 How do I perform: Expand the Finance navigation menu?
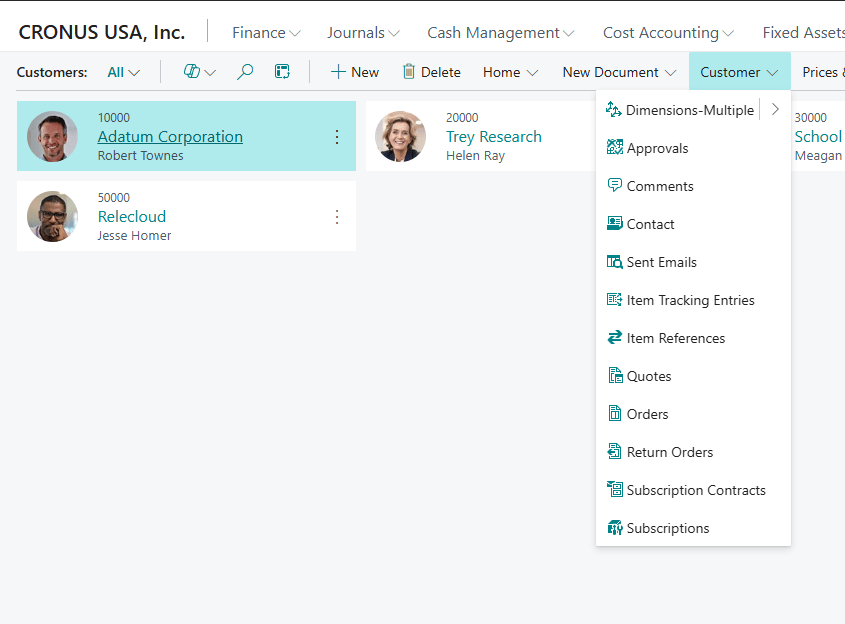266,33
